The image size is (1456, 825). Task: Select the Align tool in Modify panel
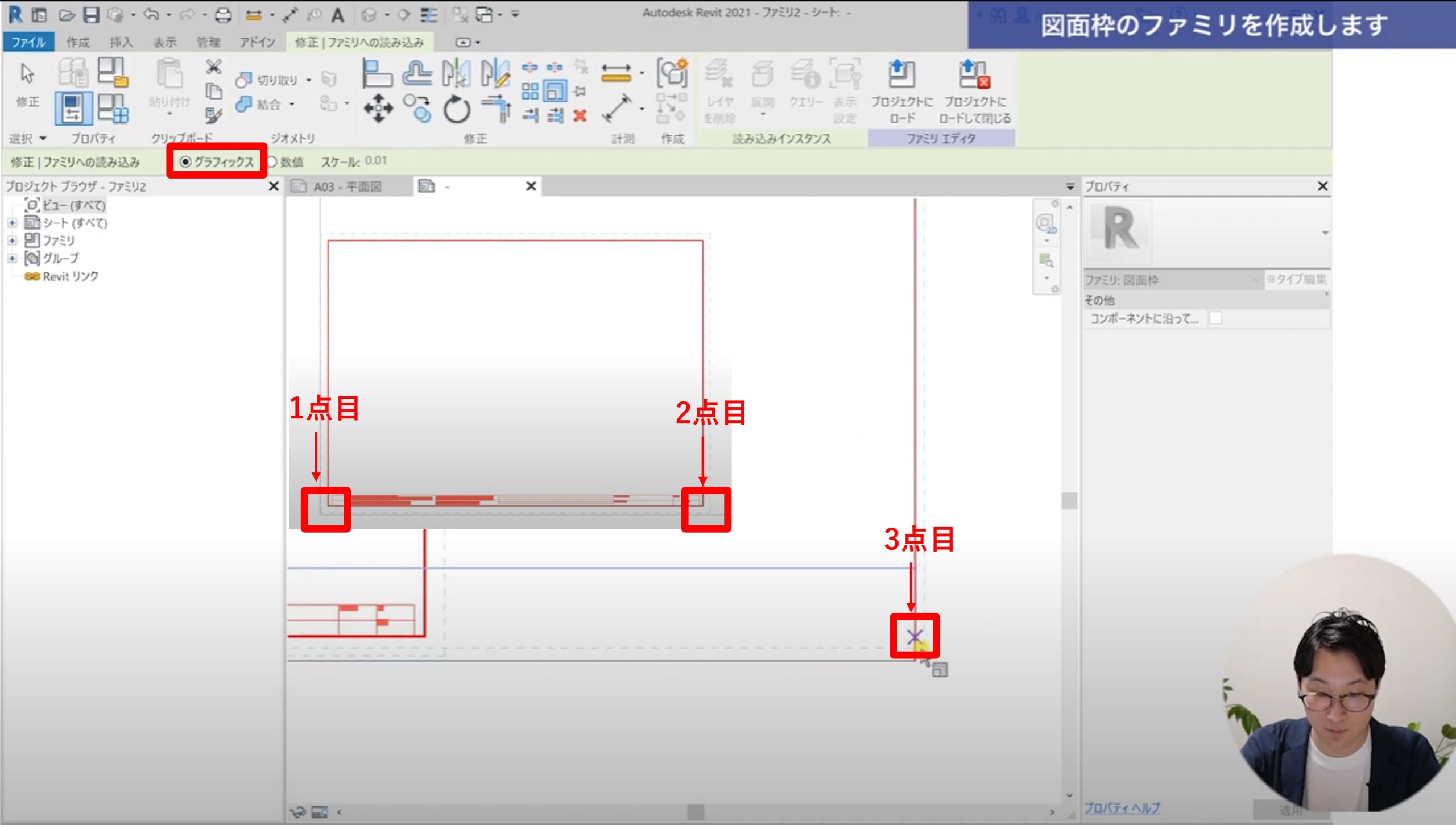click(x=378, y=74)
